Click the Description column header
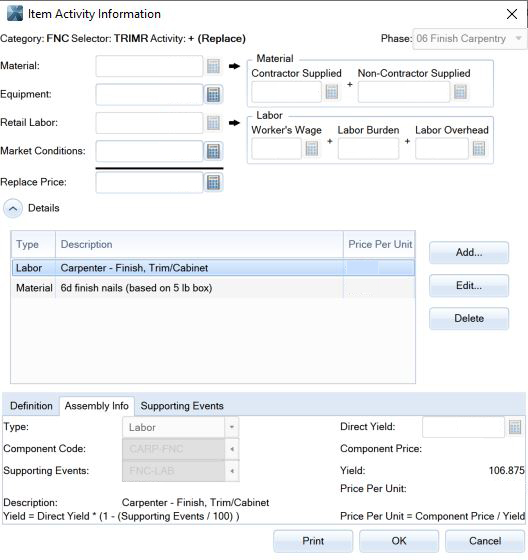Viewport: 528px width, 560px height. (199, 245)
